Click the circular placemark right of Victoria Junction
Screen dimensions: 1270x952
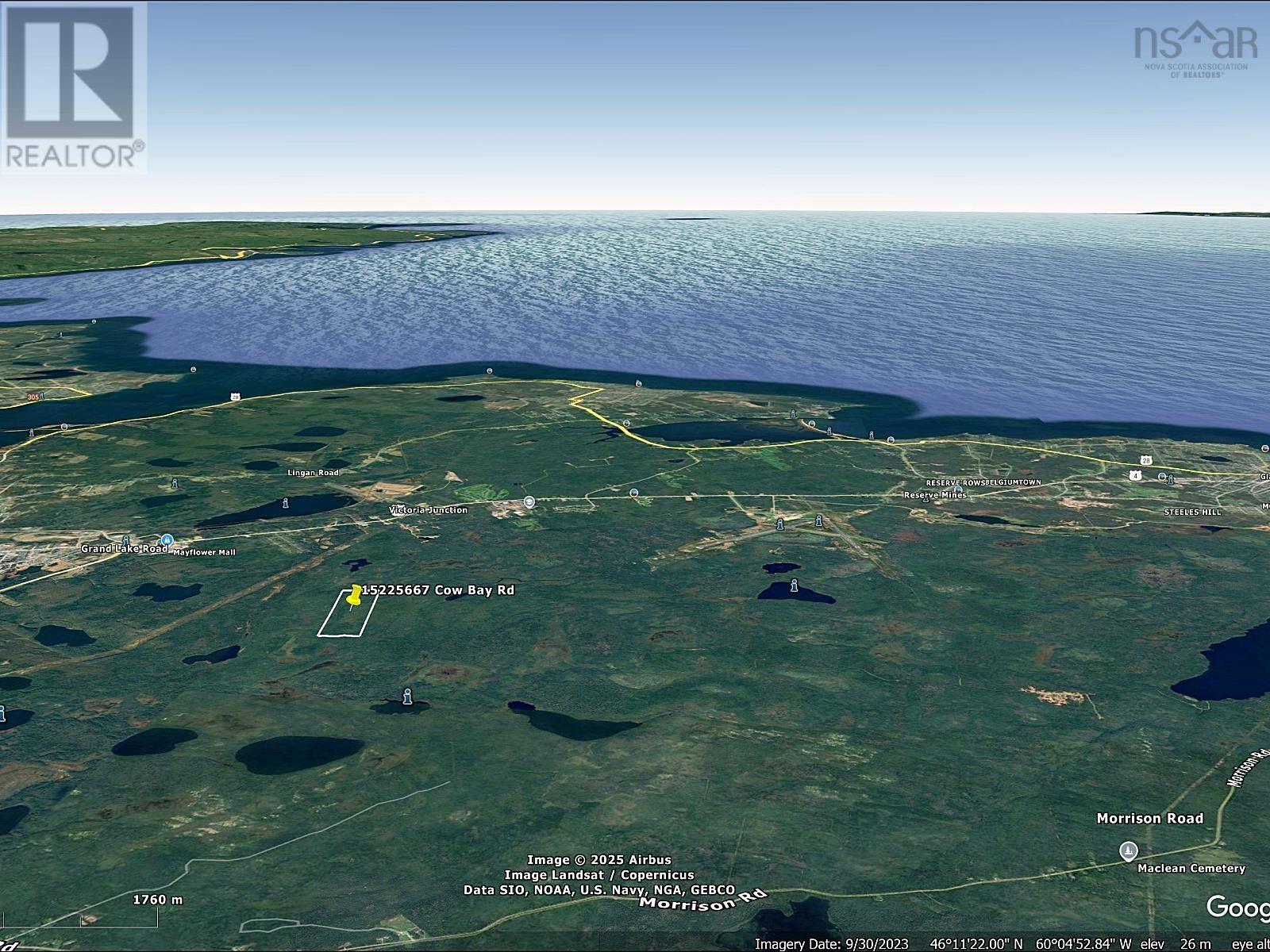pos(529,503)
